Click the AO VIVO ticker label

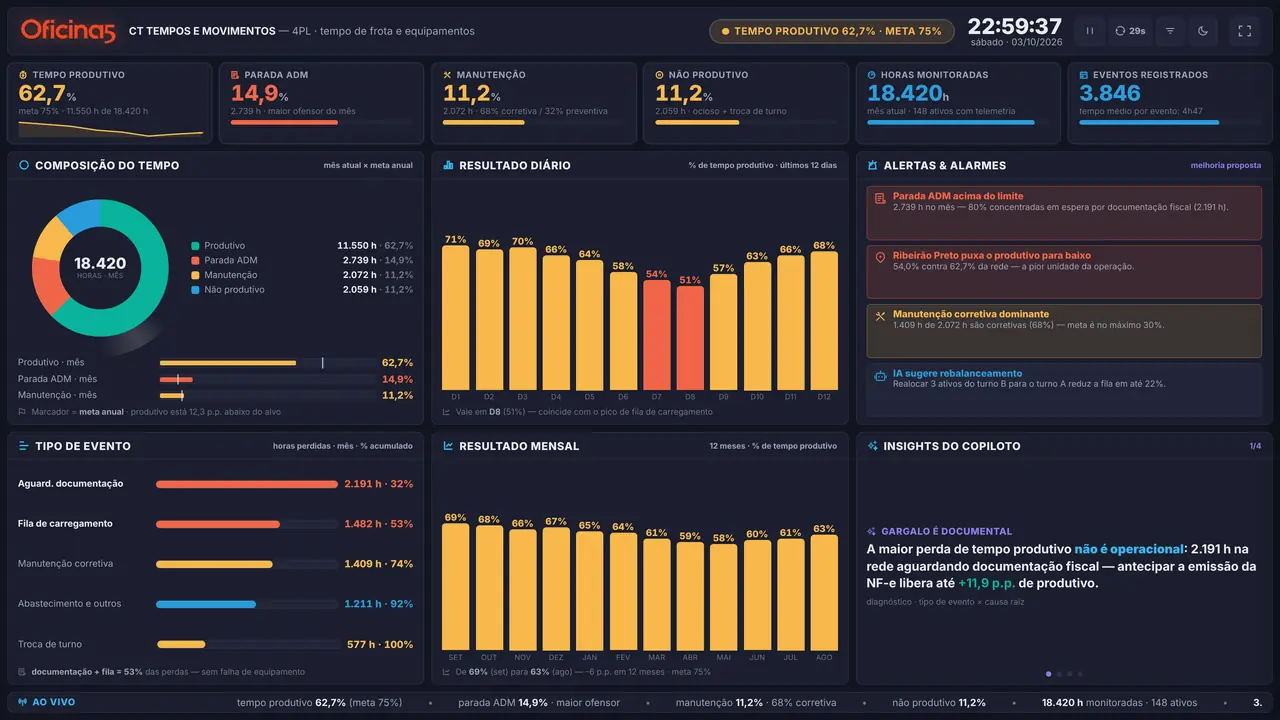tap(47, 703)
